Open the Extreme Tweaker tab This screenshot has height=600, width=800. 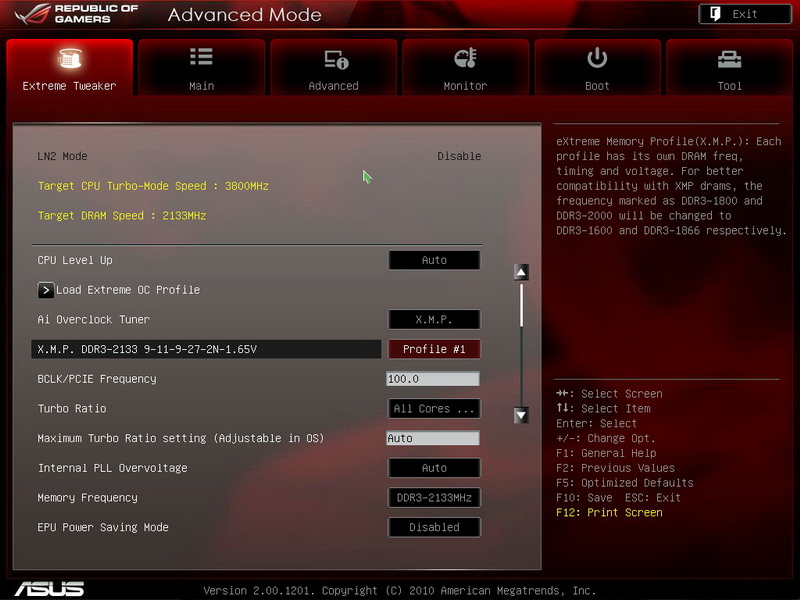[69, 67]
